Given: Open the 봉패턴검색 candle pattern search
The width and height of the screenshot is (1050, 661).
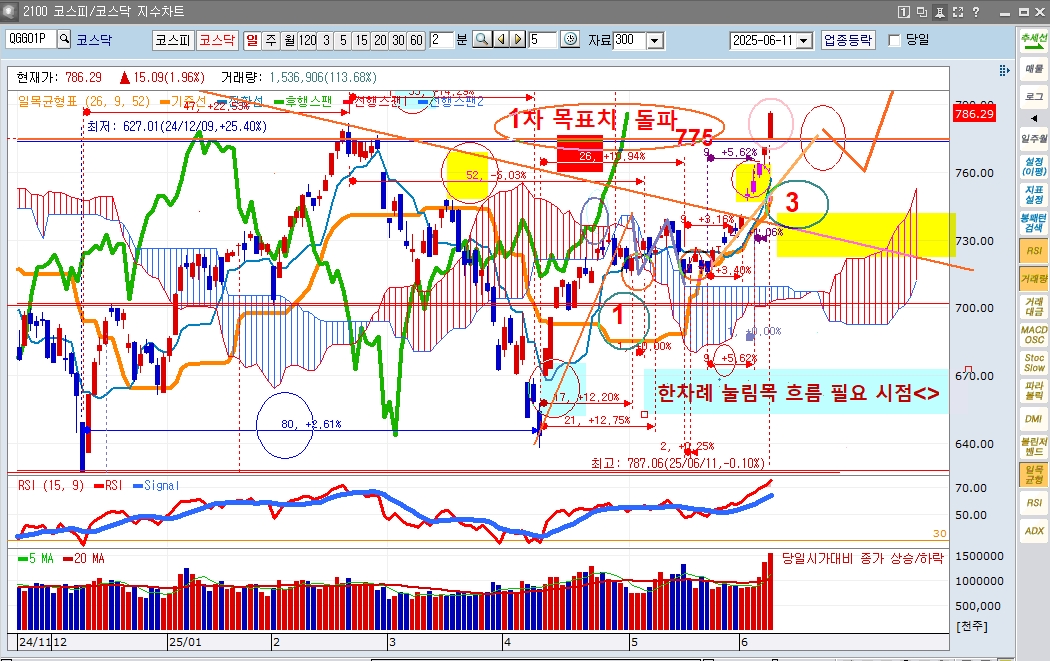Looking at the screenshot, I should point(1034,223).
